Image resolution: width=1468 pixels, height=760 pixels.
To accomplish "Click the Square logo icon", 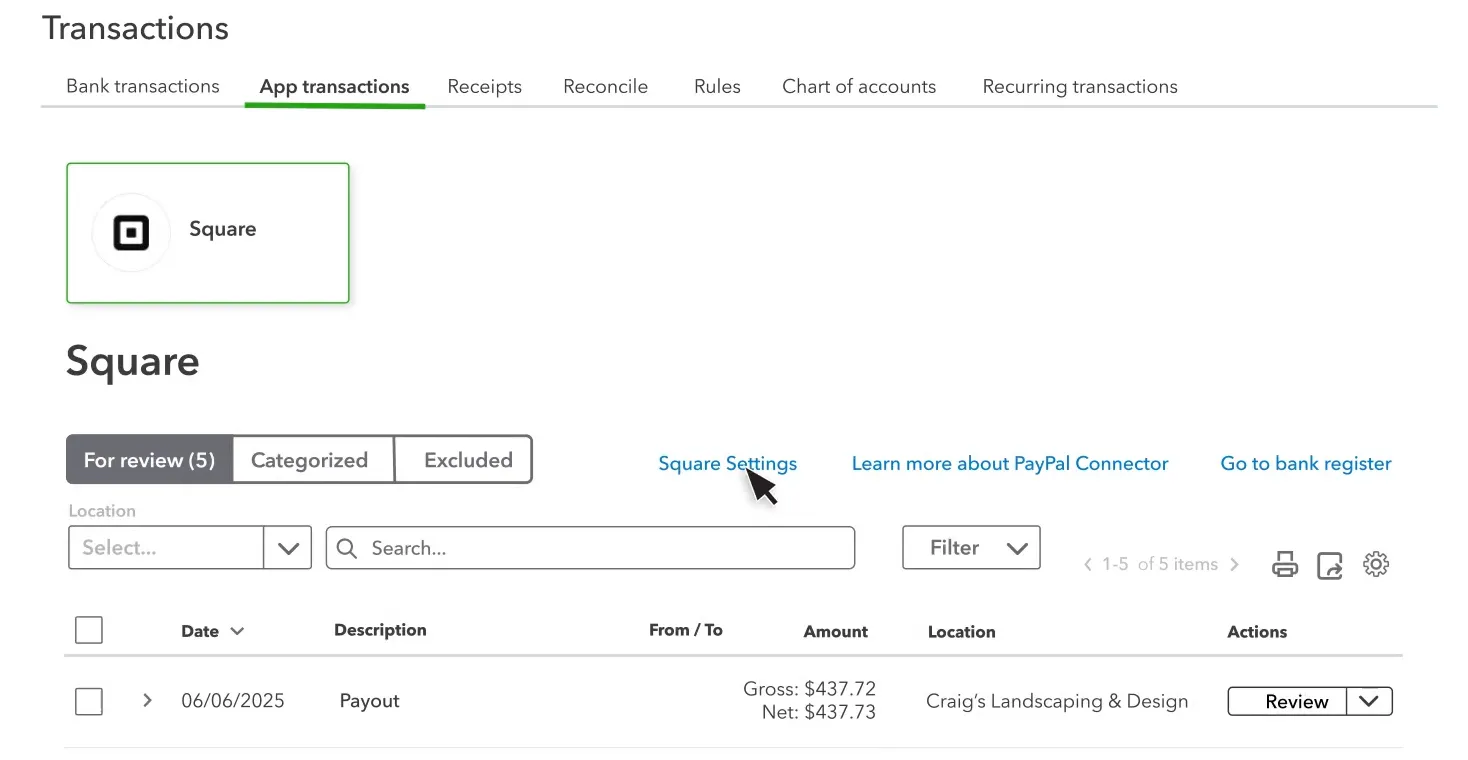I will [131, 233].
